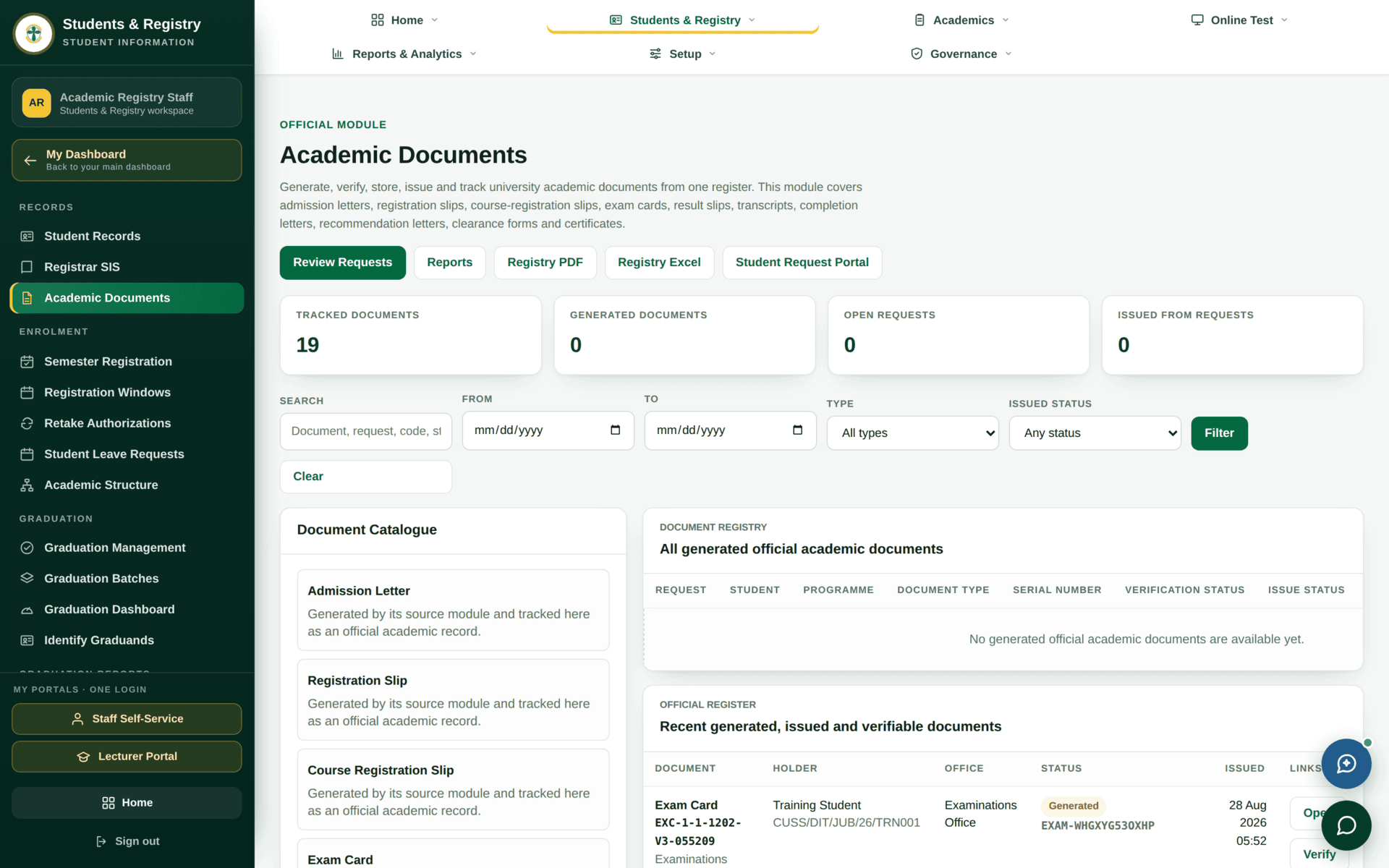Viewport: 1389px width, 868px height.
Task: Click the Governance shield icon
Action: [917, 54]
